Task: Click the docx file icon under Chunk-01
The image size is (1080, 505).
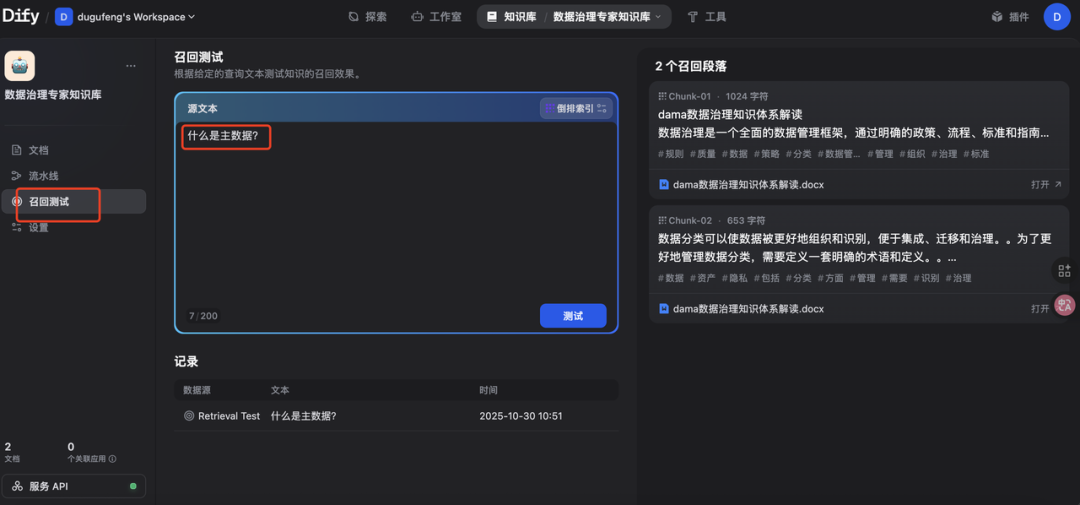Action: click(x=664, y=185)
